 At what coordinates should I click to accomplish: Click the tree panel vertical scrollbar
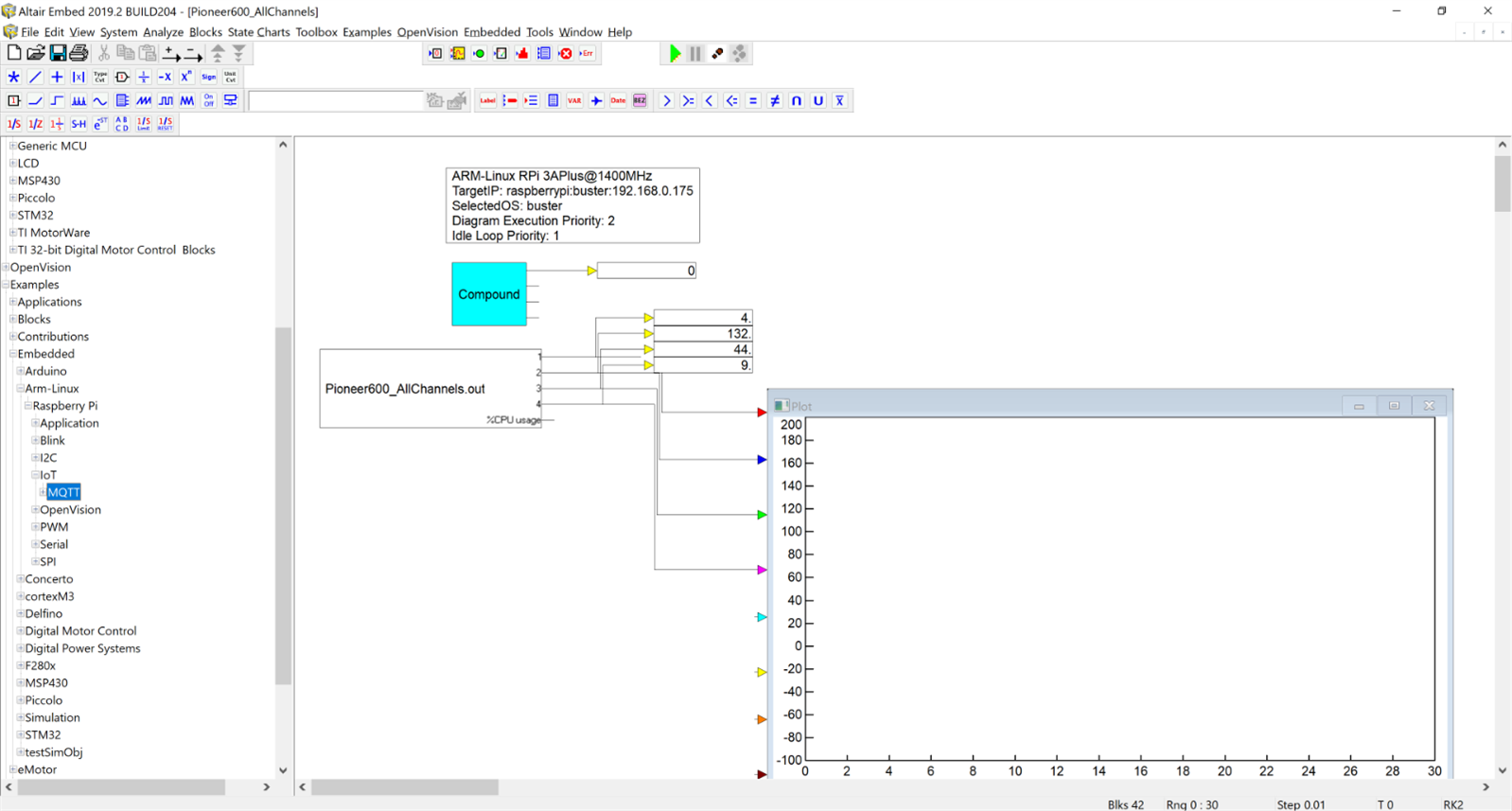pyautogui.click(x=283, y=505)
